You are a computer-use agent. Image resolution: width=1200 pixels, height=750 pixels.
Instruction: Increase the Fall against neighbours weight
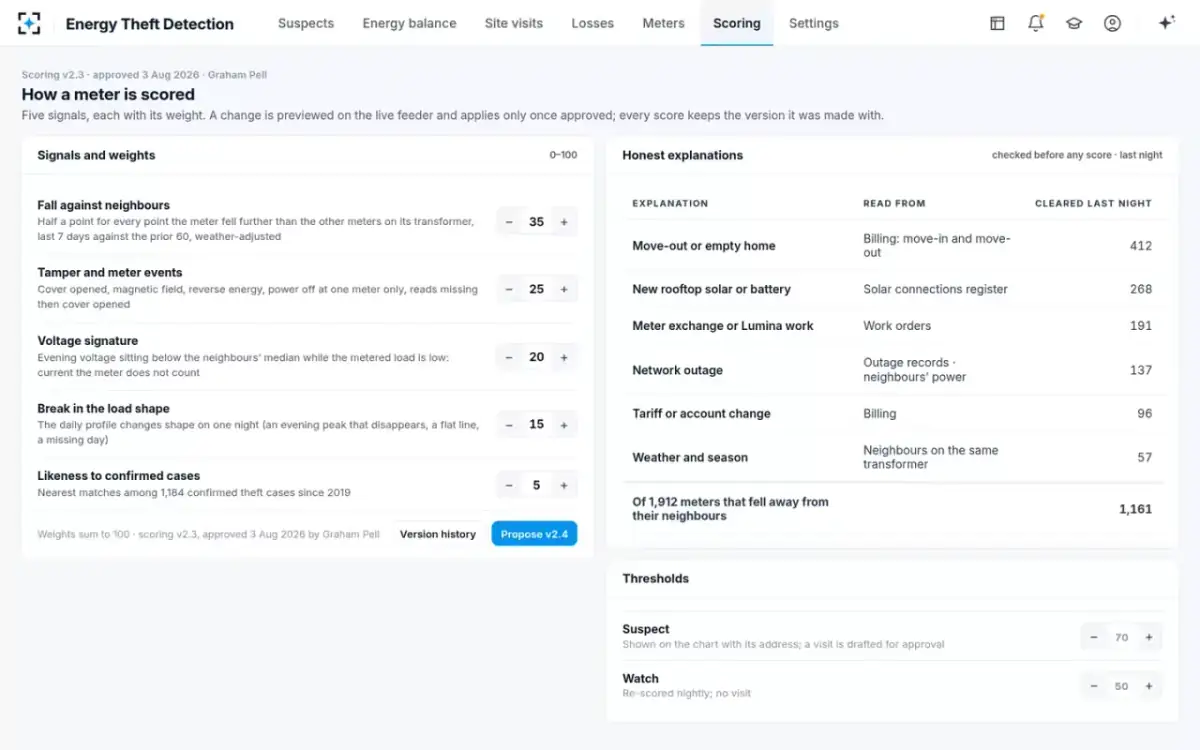564,222
